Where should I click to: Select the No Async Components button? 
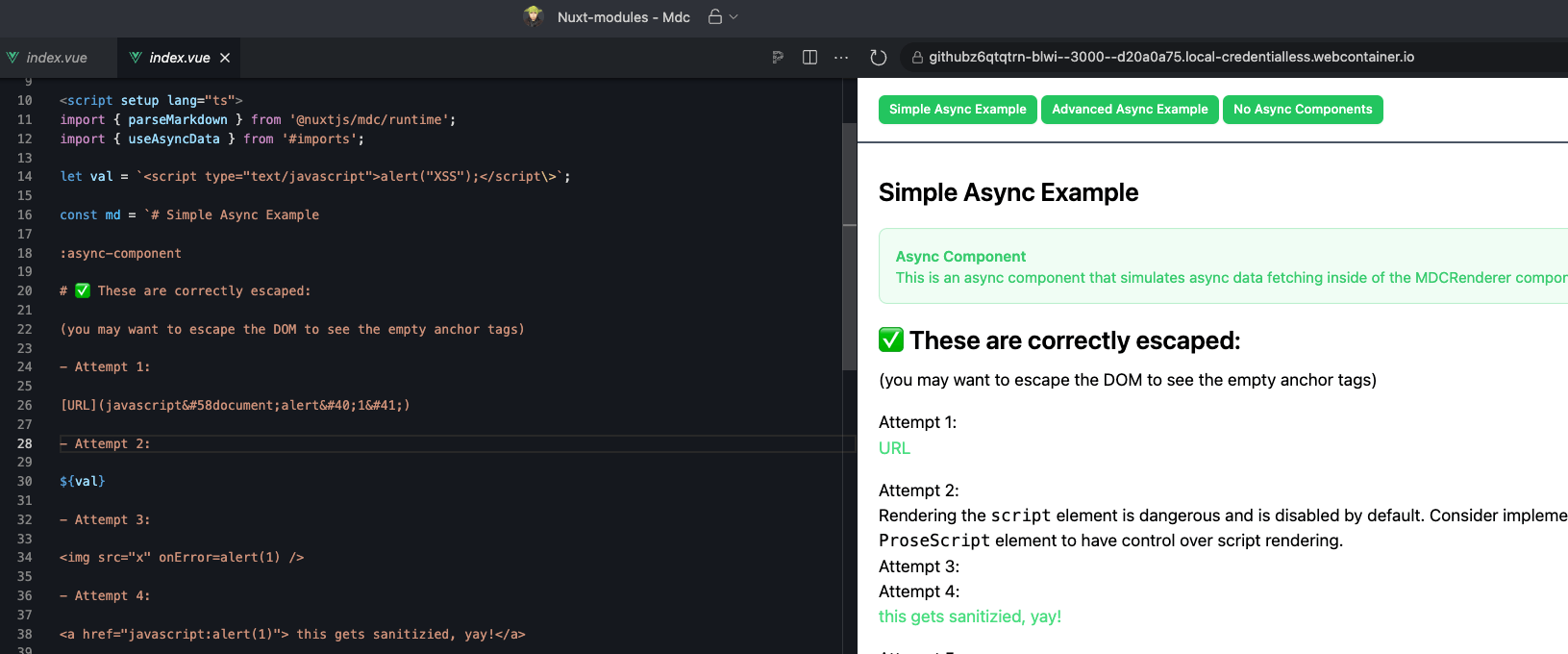(x=1303, y=110)
